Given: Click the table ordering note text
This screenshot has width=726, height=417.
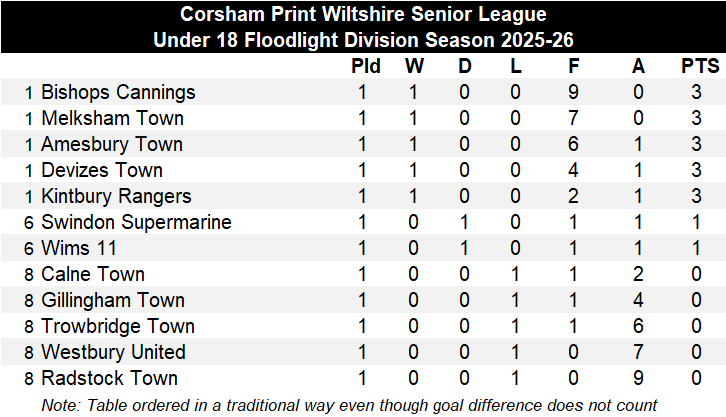Looking at the screenshot, I should pyautogui.click(x=350, y=404).
